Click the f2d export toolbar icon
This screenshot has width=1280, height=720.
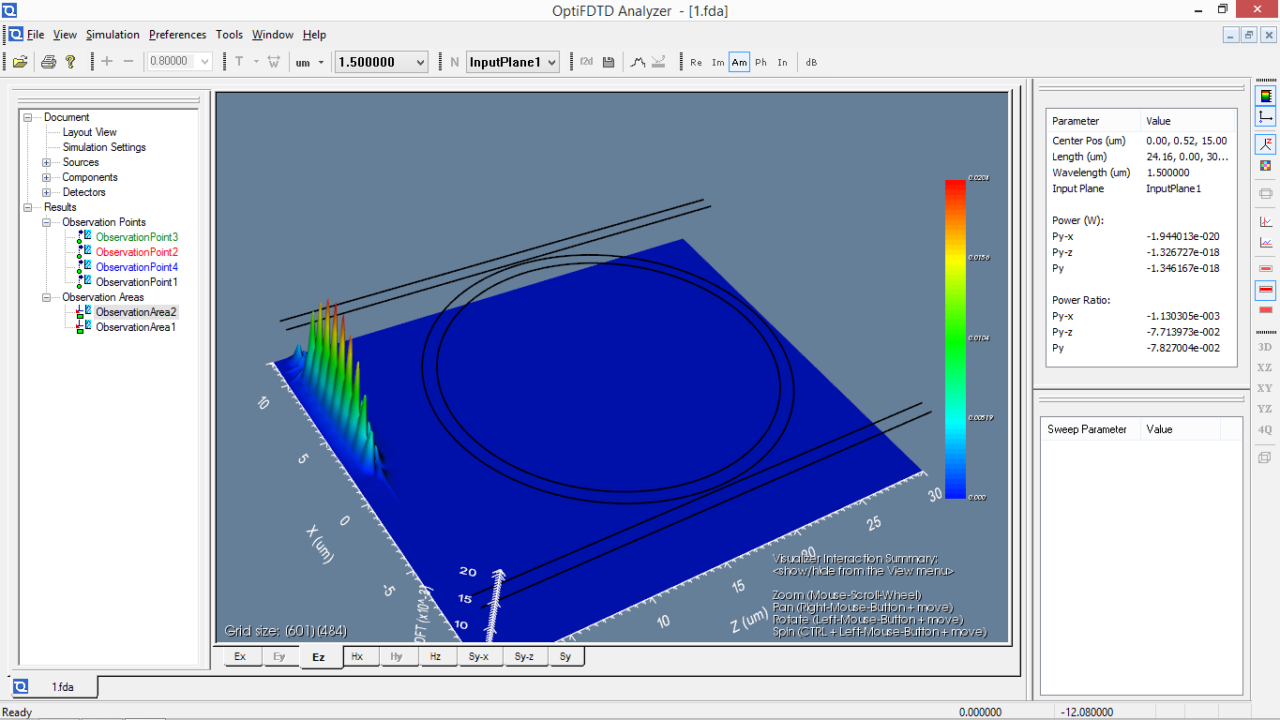tap(586, 61)
